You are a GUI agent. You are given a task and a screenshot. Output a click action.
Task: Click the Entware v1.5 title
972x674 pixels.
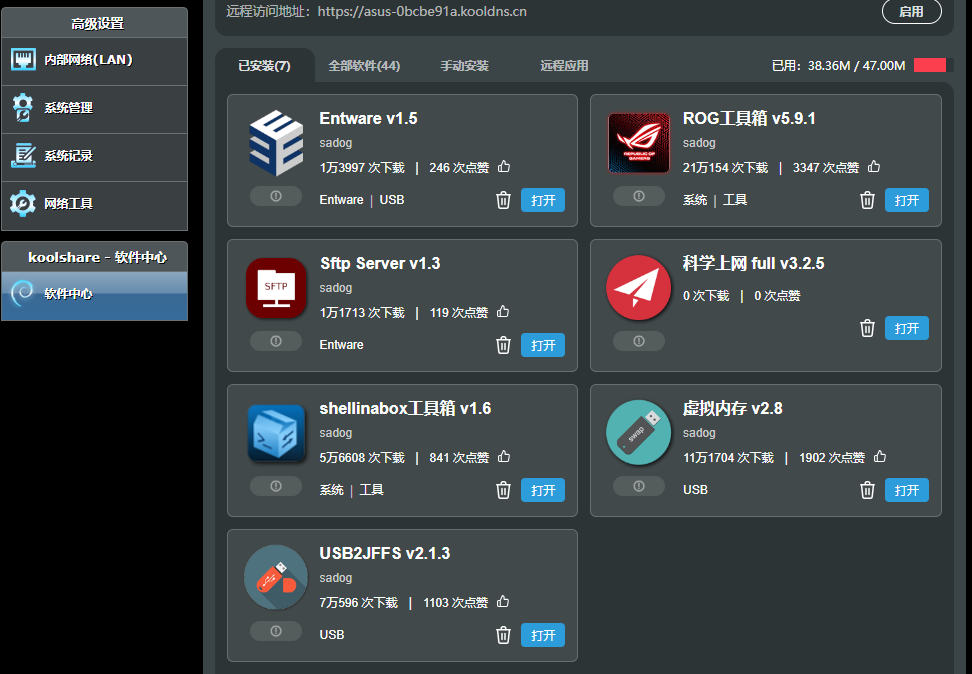pyautogui.click(x=368, y=118)
